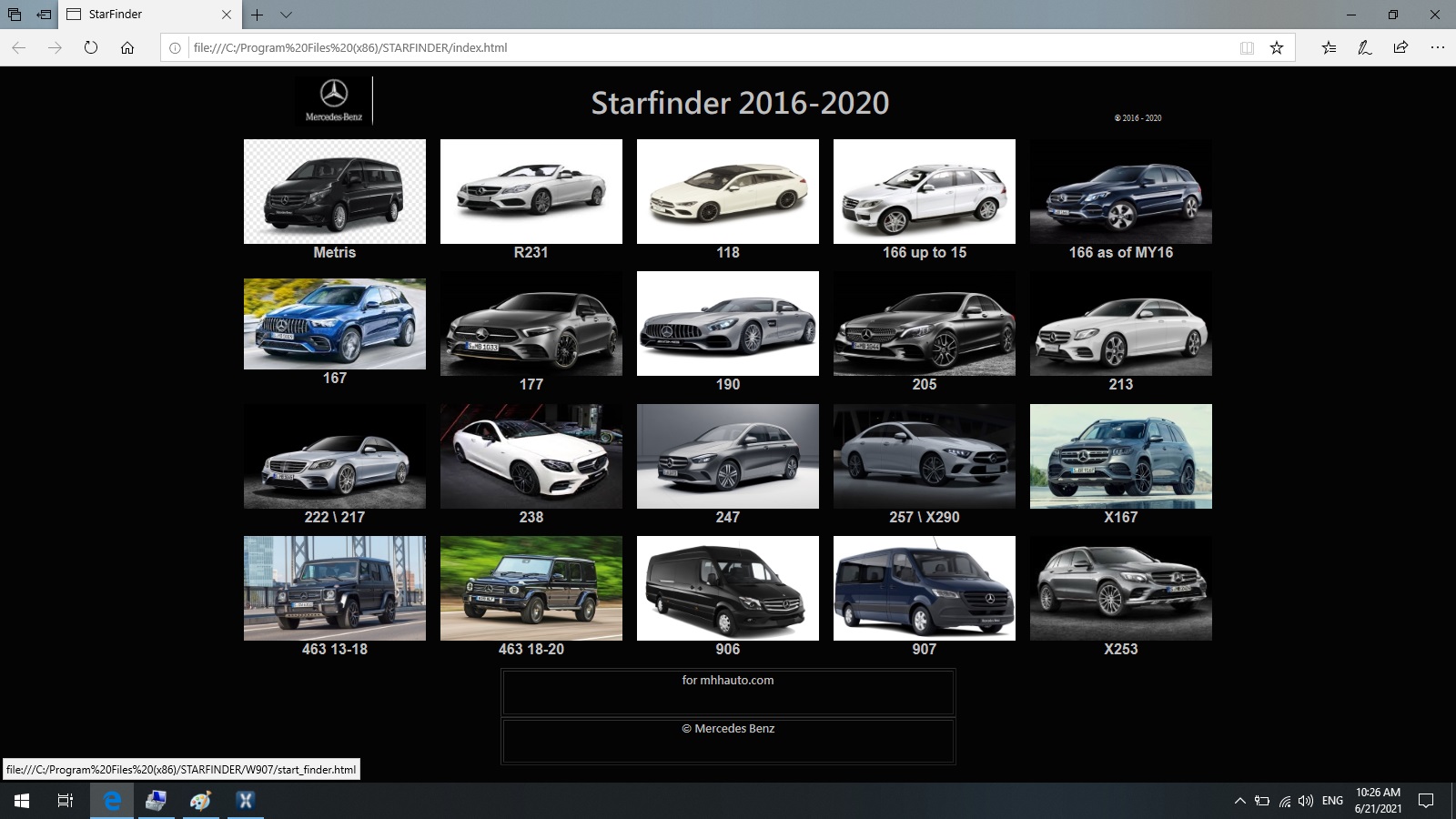Screen dimensions: 1456x819
Task: Open the taskbar clock and date
Action: pyautogui.click(x=1378, y=801)
